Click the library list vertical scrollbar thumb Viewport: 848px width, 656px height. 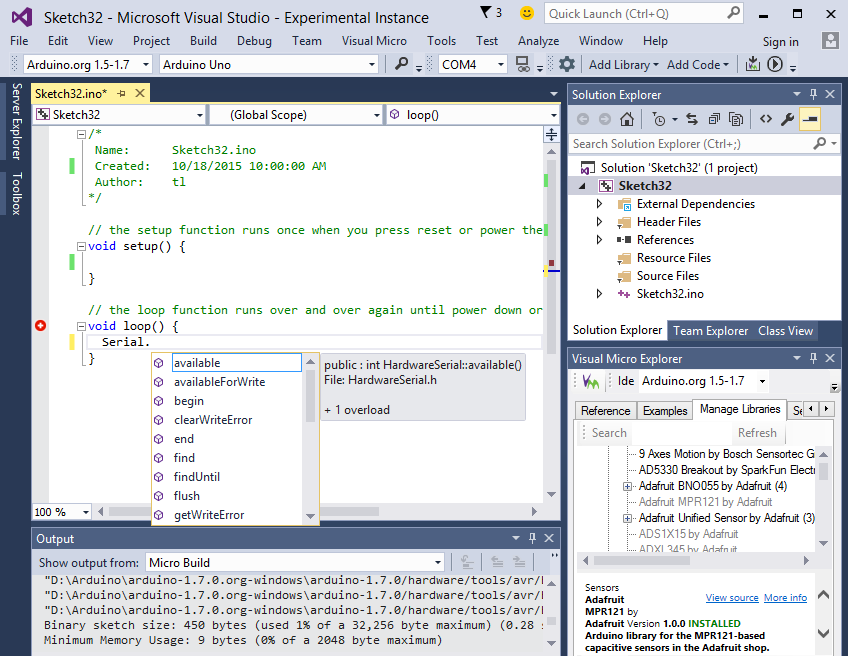(x=824, y=470)
